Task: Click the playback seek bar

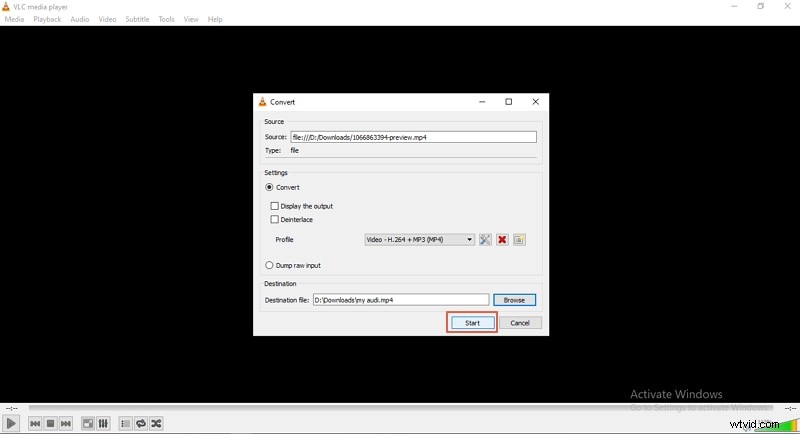Action: click(401, 407)
